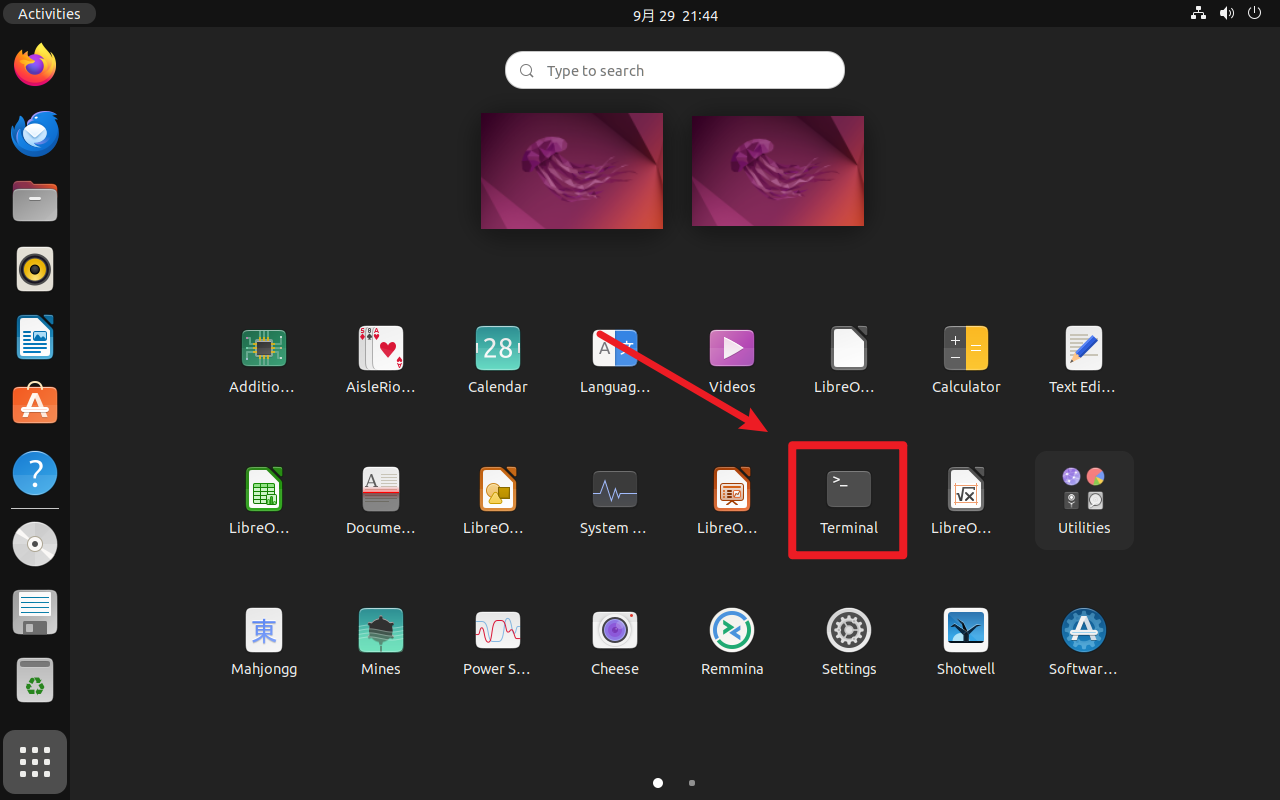1280x800 pixels.
Task: Launch the Mines game
Action: click(381, 630)
